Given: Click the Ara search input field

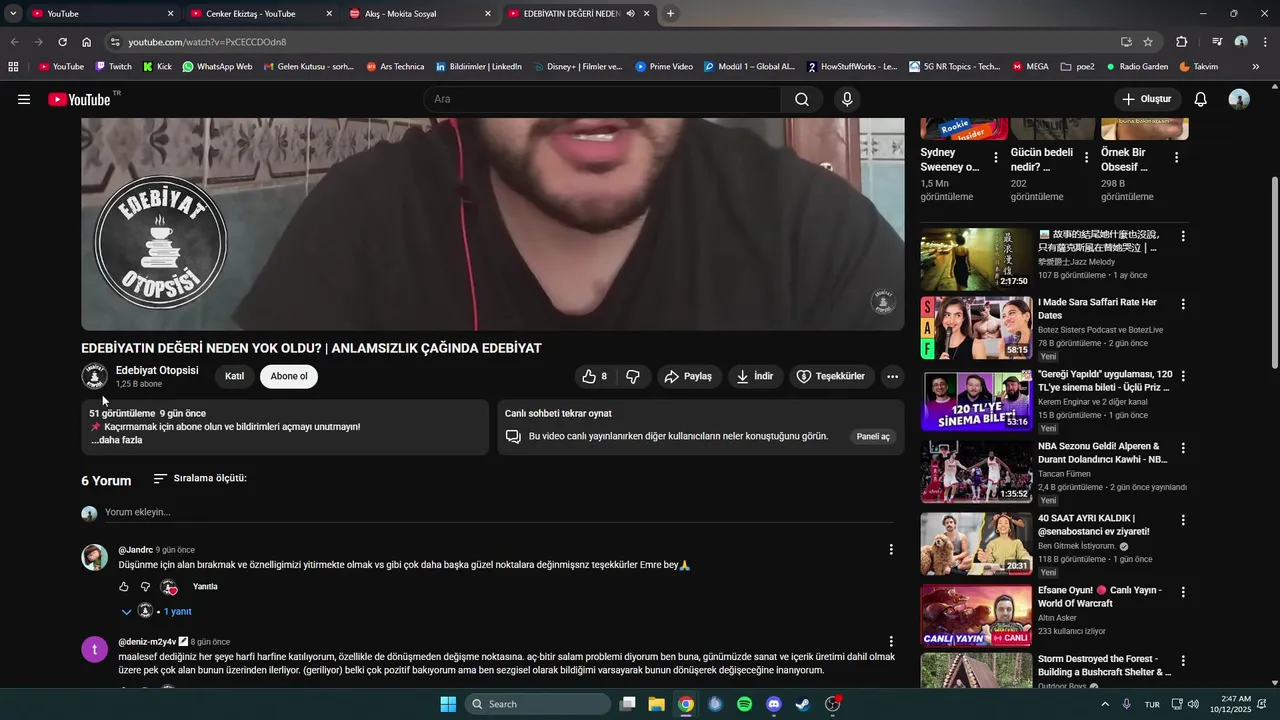Looking at the screenshot, I should pyautogui.click(x=602, y=99).
